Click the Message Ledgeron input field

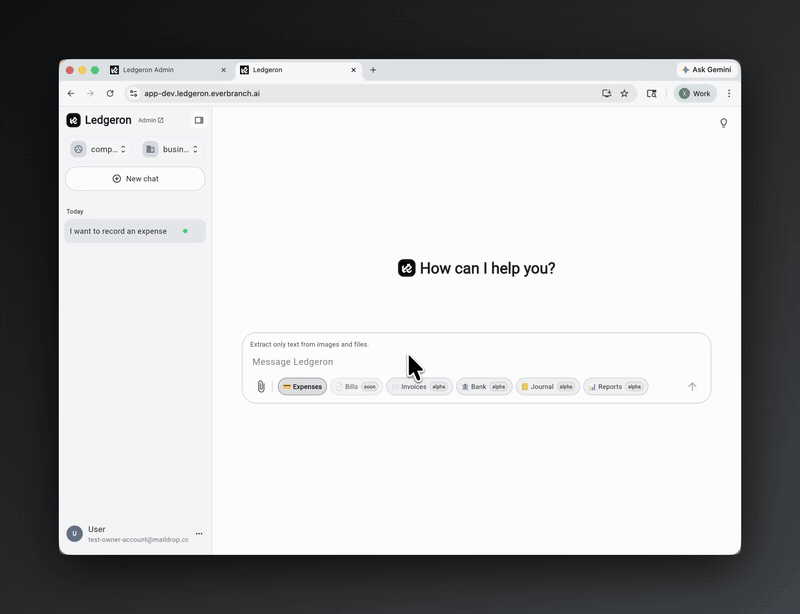[x=400, y=360]
